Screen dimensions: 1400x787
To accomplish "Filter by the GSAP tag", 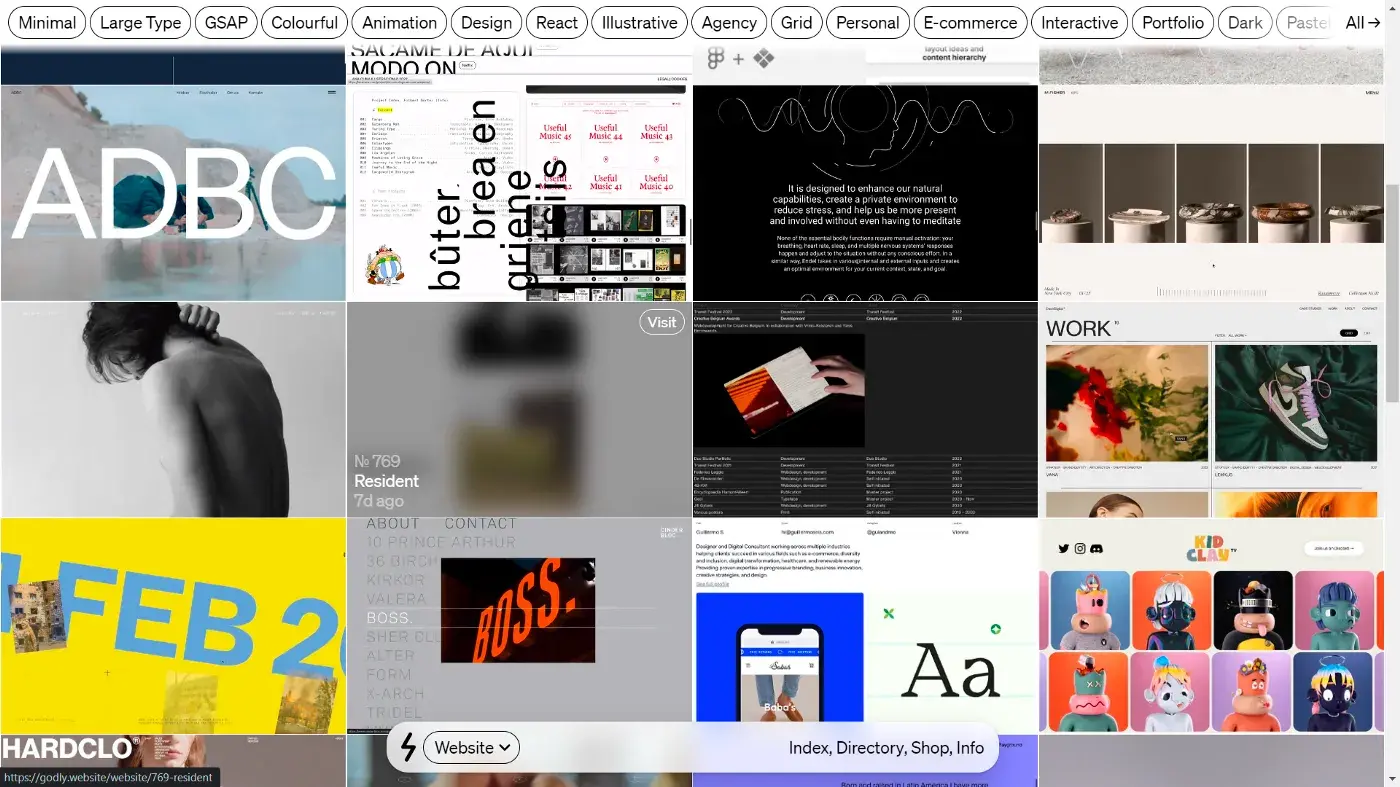I will tap(226, 22).
